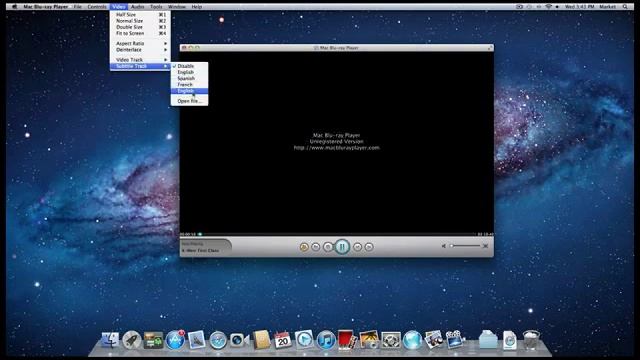The height and width of the screenshot is (360, 640).
Task: Open the File menu in the menu bar
Action: [x=78, y=7]
